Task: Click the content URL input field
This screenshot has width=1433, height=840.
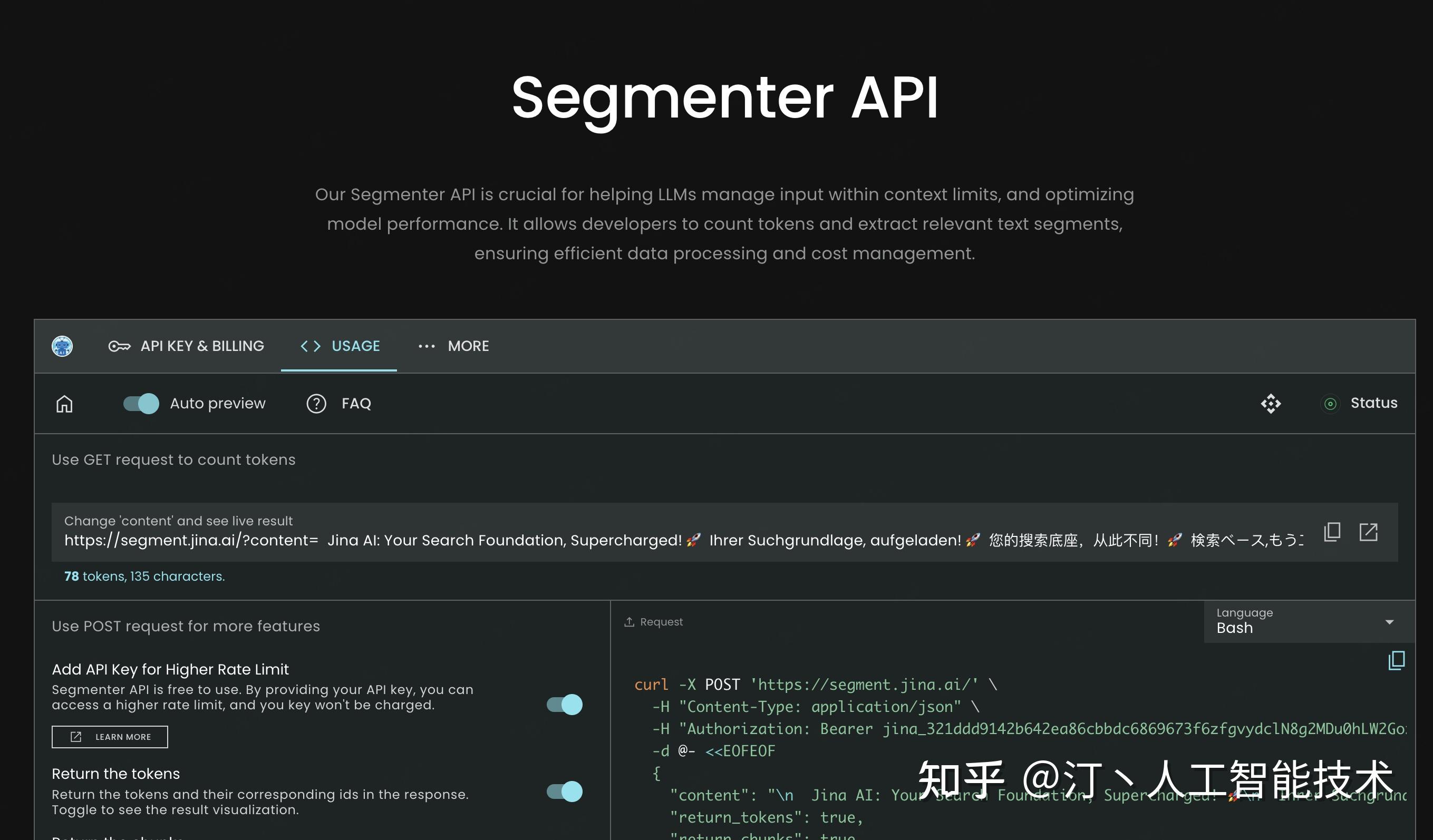Action: tap(682, 540)
